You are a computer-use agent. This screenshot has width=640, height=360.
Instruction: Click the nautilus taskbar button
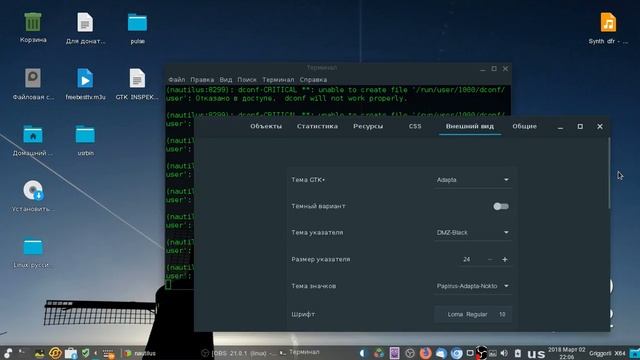pos(140,353)
